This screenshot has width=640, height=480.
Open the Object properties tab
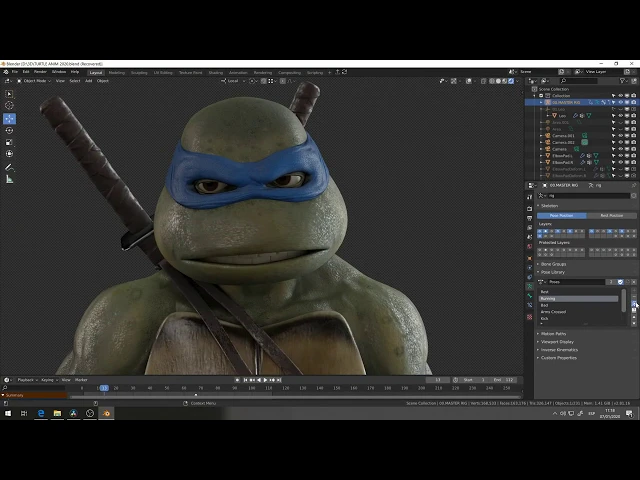click(529, 258)
